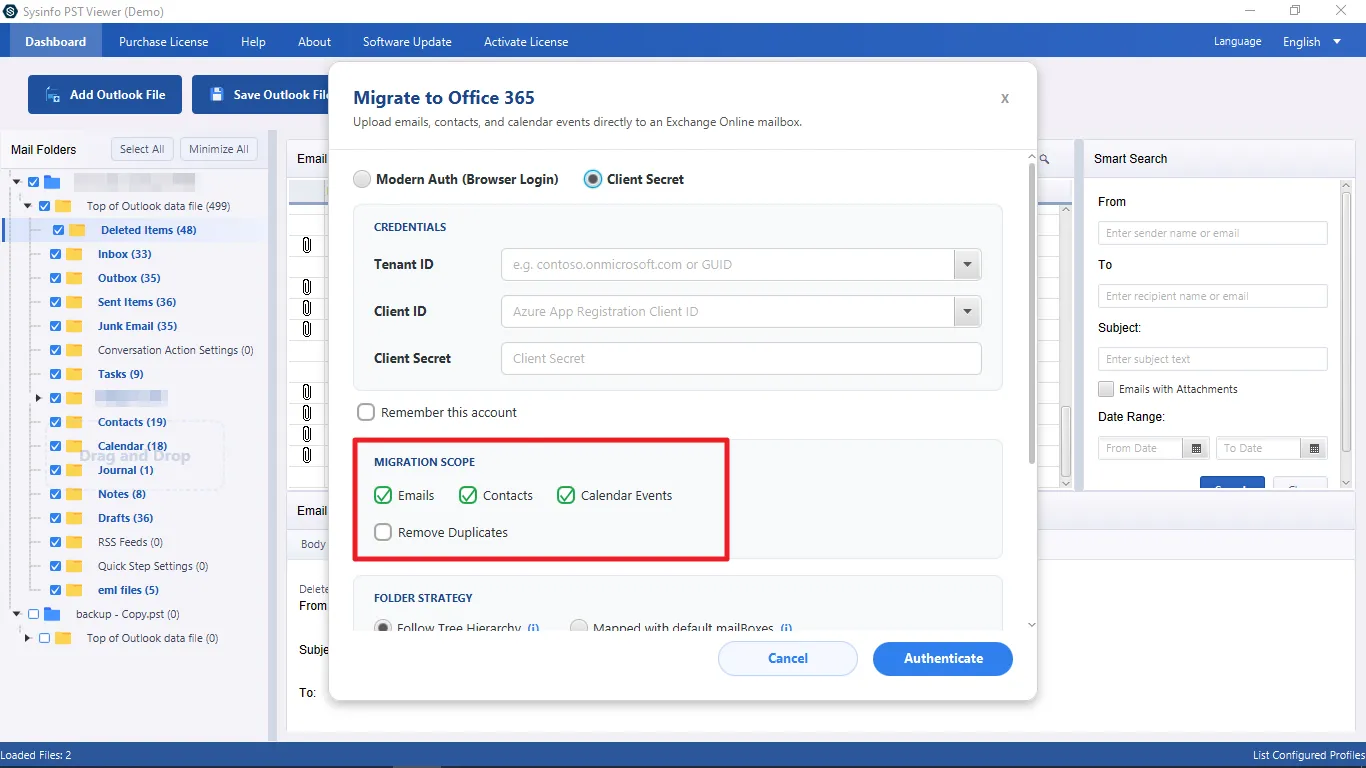Choose the Follow Tree Hierarchy radio option

click(383, 627)
